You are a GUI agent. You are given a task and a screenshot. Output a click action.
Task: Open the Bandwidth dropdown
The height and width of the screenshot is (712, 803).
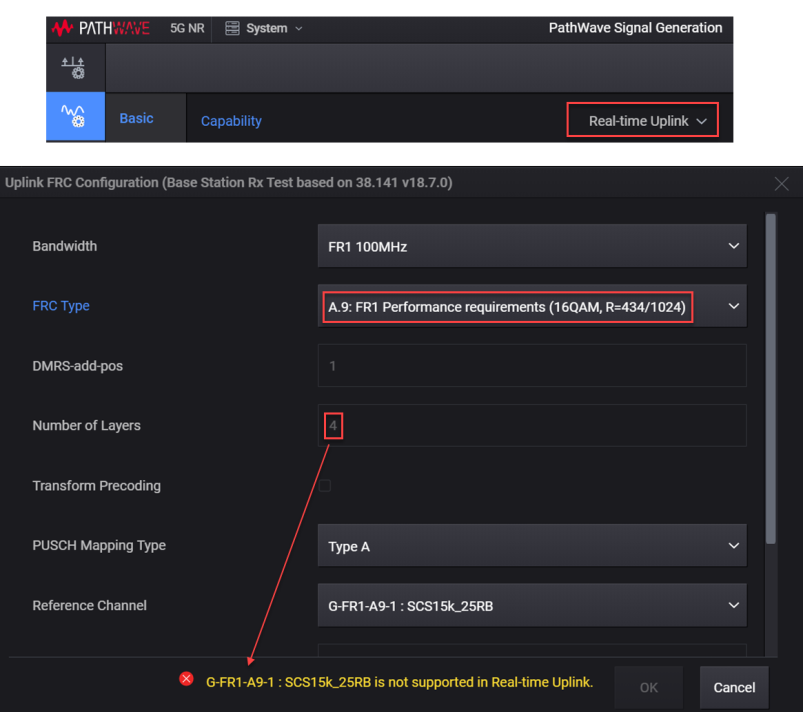(x=531, y=246)
